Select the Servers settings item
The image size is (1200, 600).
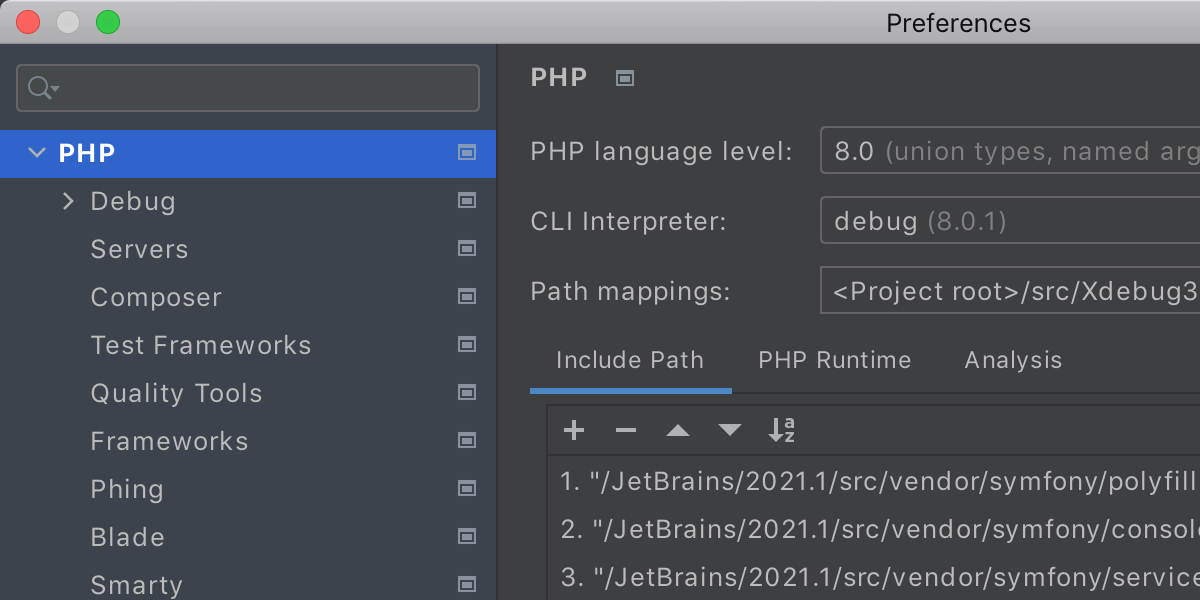(139, 249)
